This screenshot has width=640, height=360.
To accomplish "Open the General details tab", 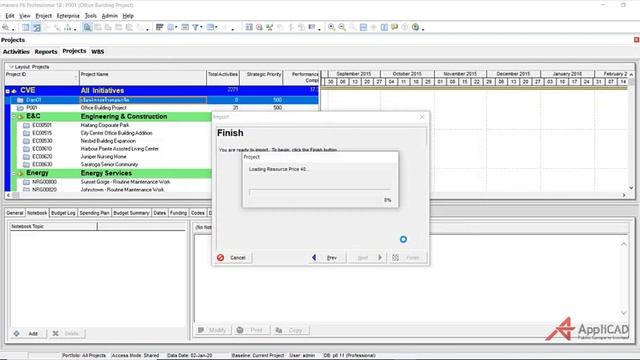I will [15, 213].
